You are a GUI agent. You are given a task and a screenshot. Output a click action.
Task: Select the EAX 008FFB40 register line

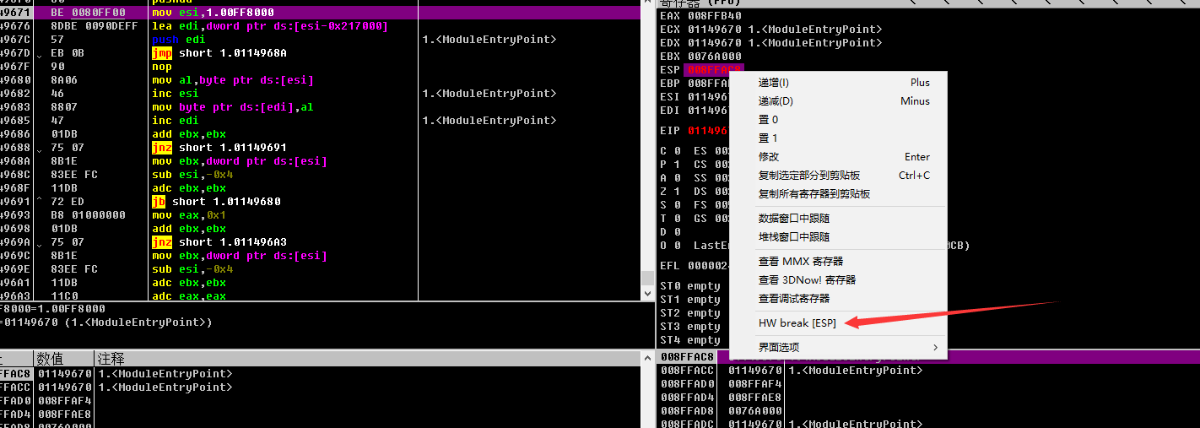(x=700, y=16)
